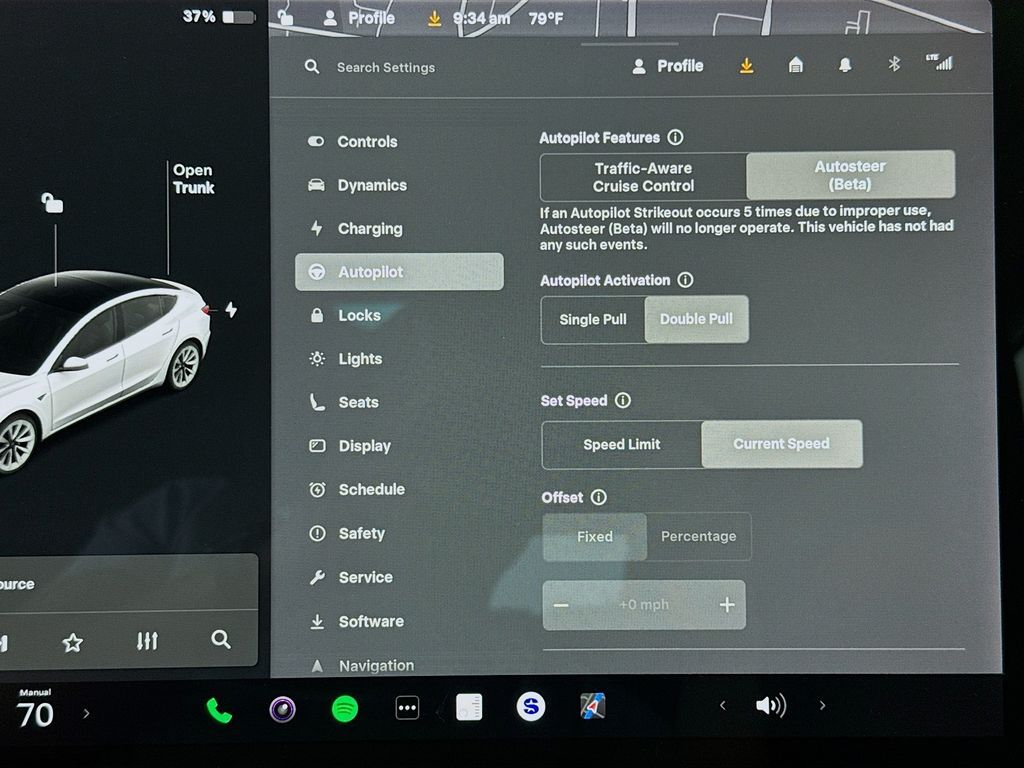Image resolution: width=1024 pixels, height=768 pixels.
Task: Show info for Set Speed
Action: (623, 400)
